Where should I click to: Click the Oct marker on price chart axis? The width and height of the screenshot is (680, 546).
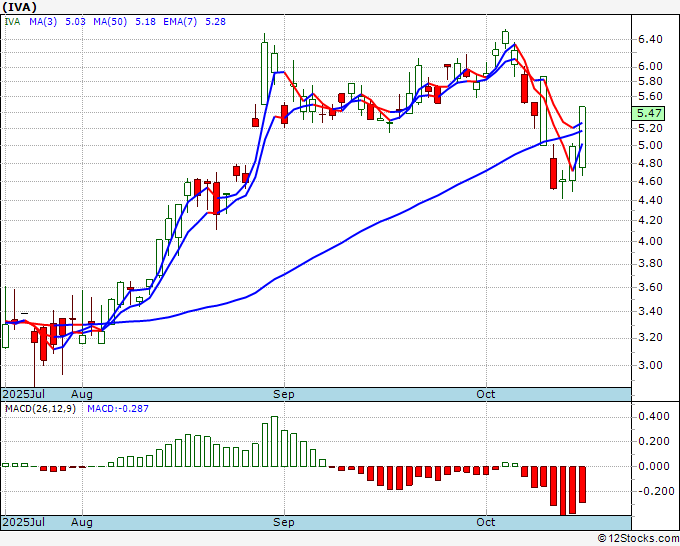pos(487,395)
